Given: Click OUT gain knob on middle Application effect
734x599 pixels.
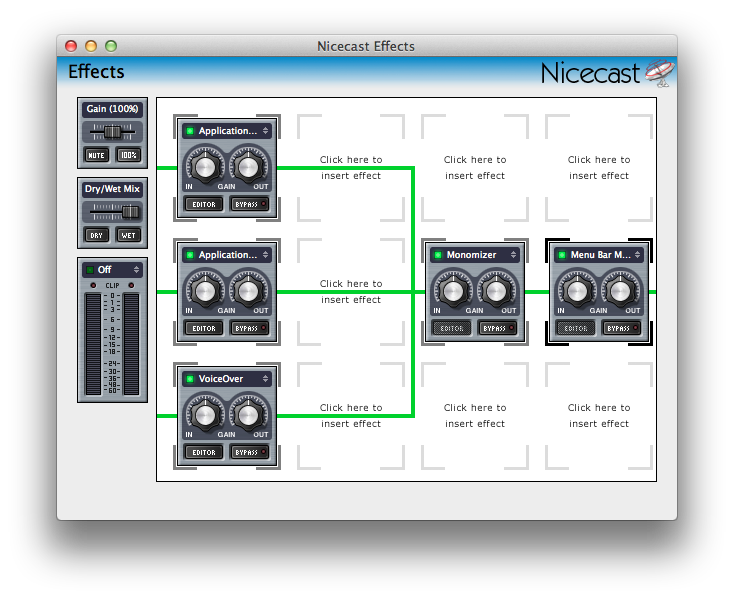Looking at the screenshot, I should [248, 291].
